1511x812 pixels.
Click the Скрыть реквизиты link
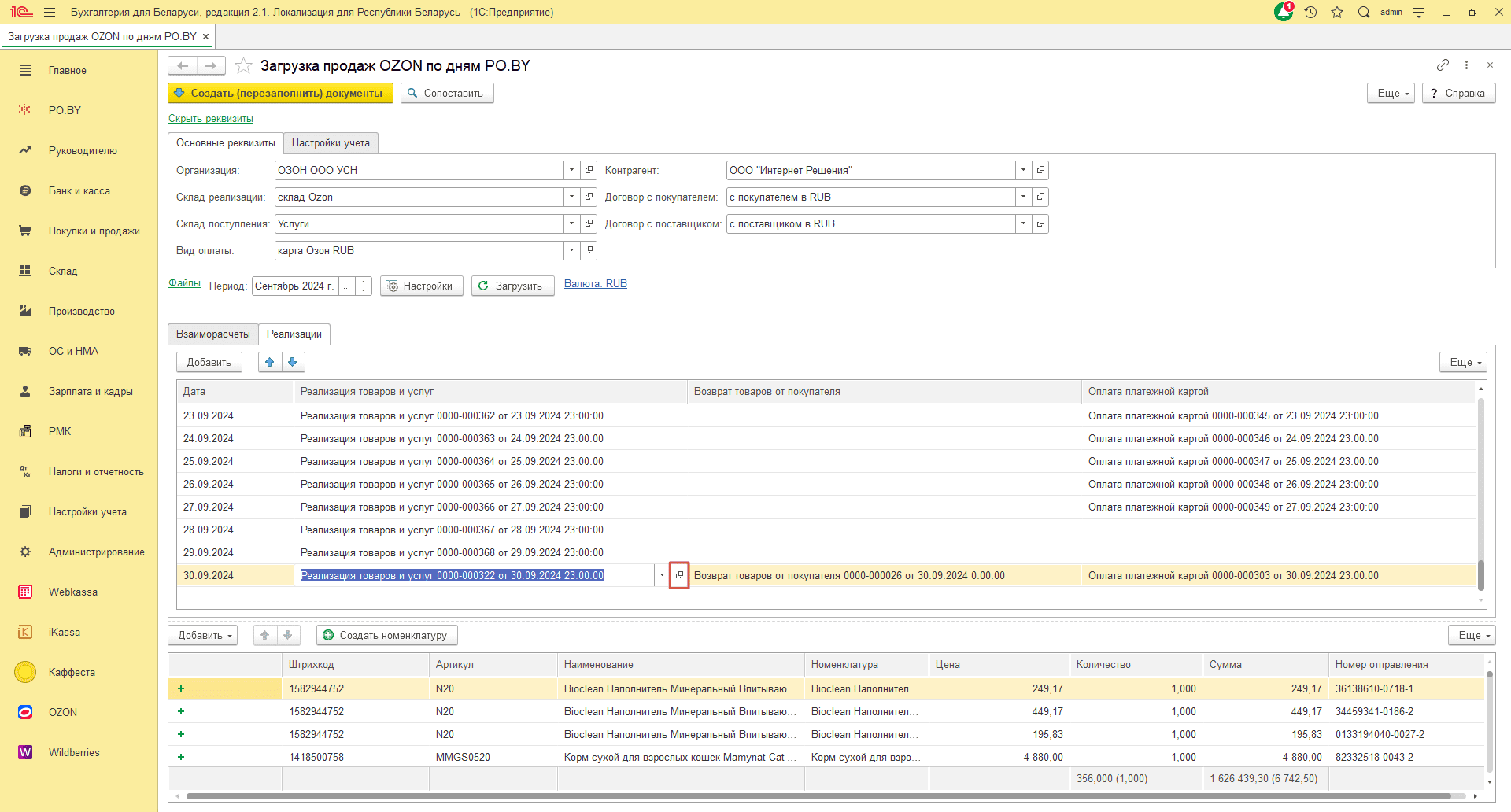(x=211, y=119)
